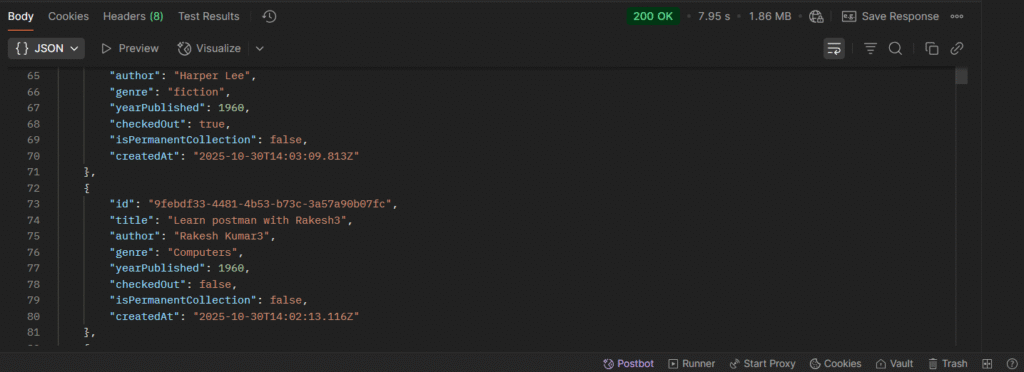Viewport: 1024px width, 372px height.
Task: Click Start Proxy in the status bar
Action: pos(762,364)
